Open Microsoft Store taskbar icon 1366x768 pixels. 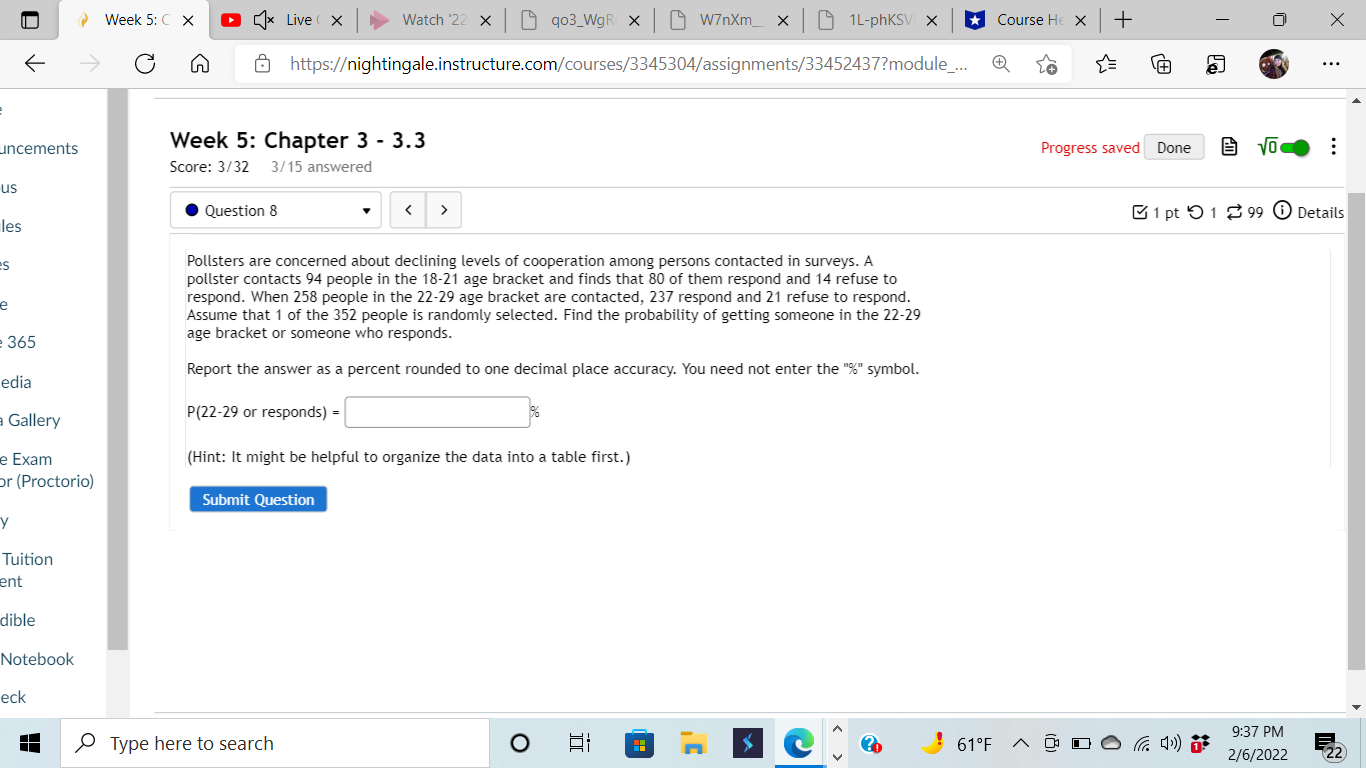(x=639, y=743)
